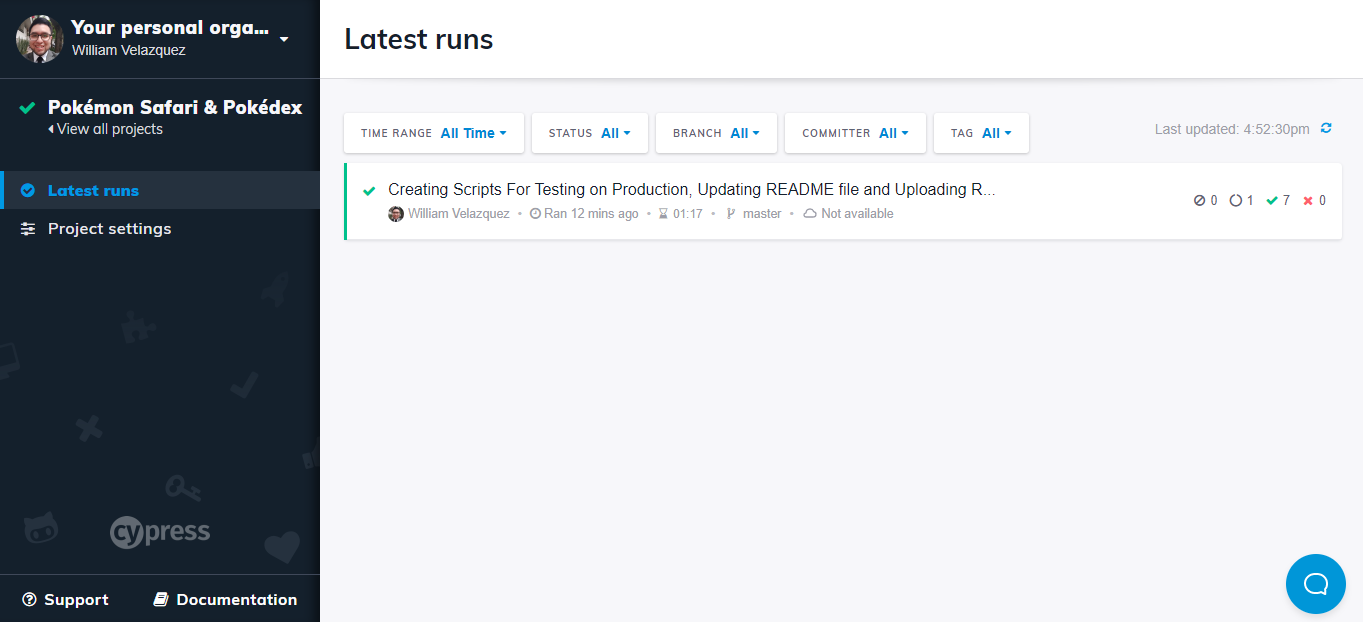1363x622 pixels.
Task: Click the cloud icon beside Not available
Action: pyautogui.click(x=810, y=214)
